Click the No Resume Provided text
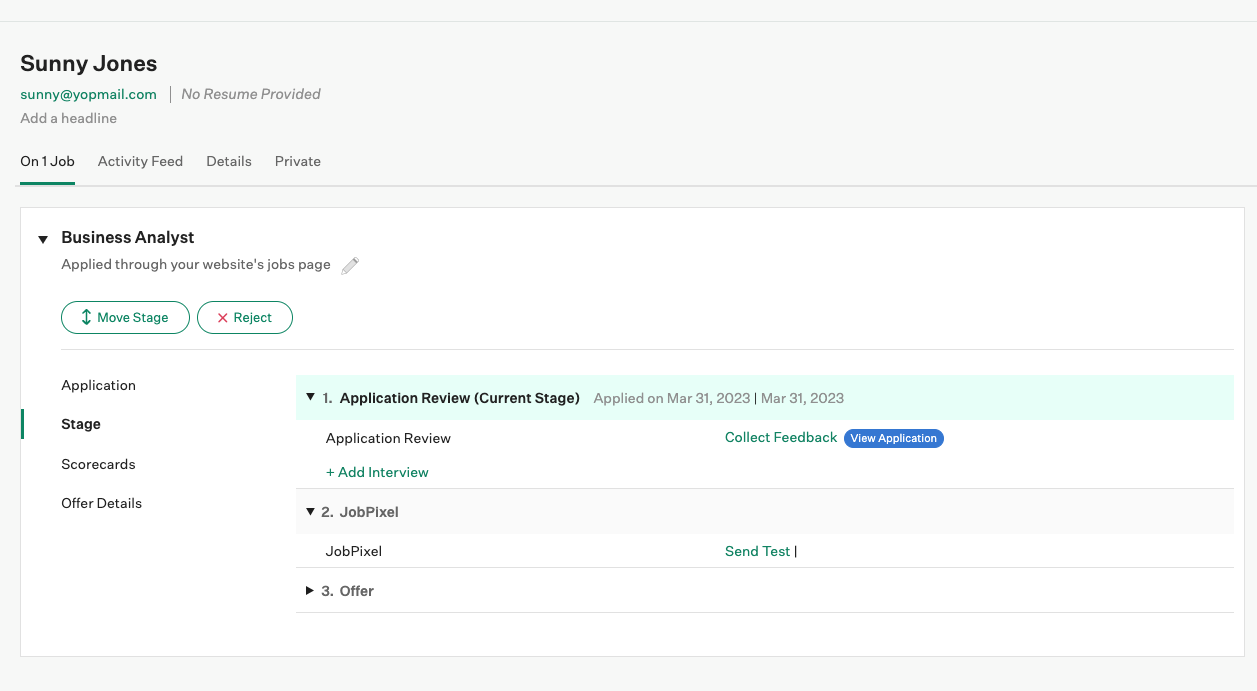 click(x=251, y=94)
